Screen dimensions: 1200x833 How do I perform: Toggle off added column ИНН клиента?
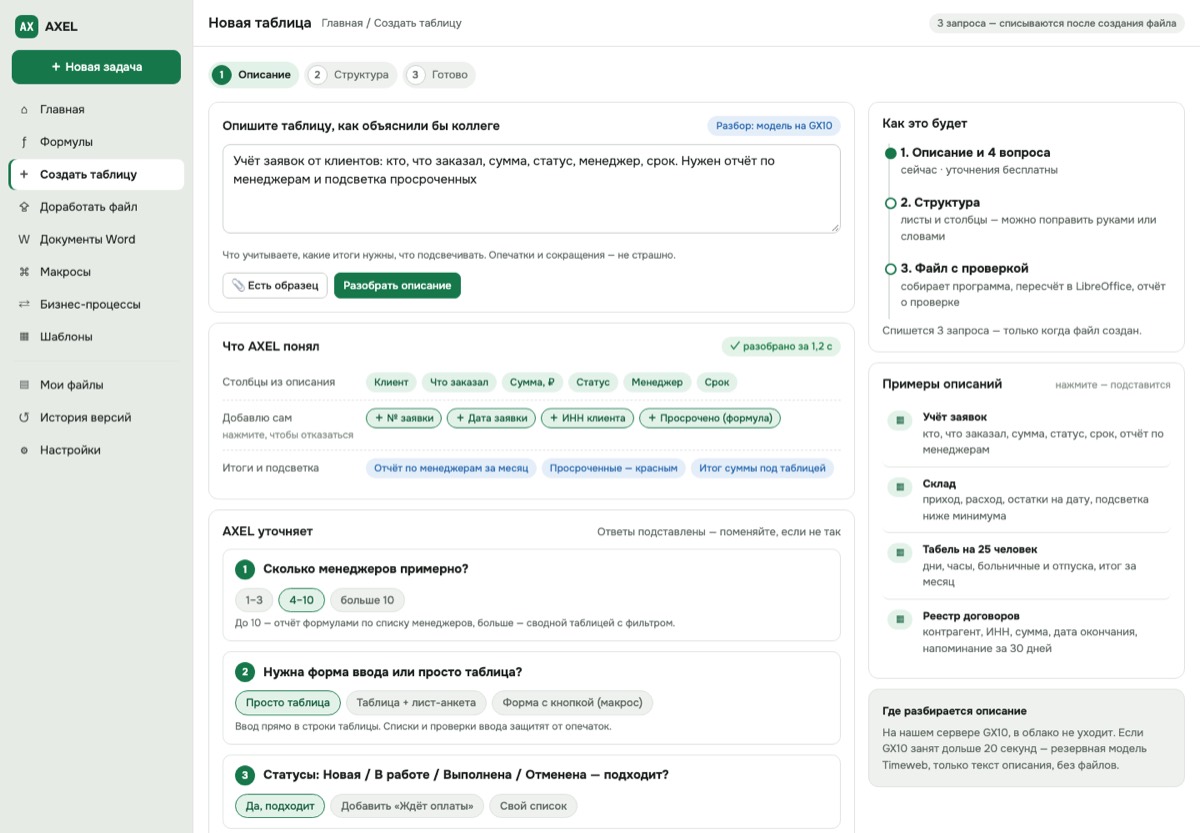coord(587,418)
